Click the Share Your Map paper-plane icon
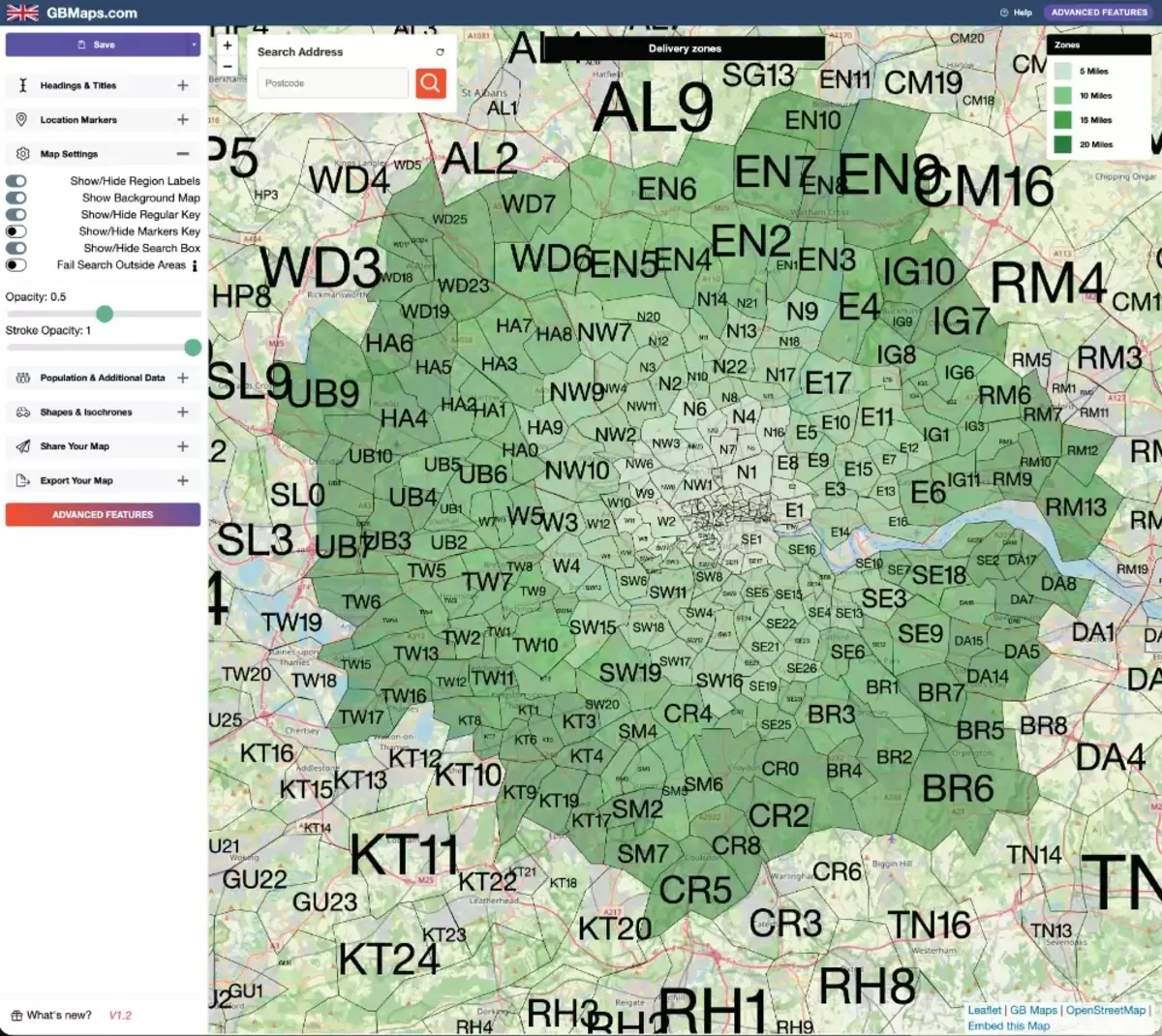Image resolution: width=1162 pixels, height=1036 pixels. [22, 446]
